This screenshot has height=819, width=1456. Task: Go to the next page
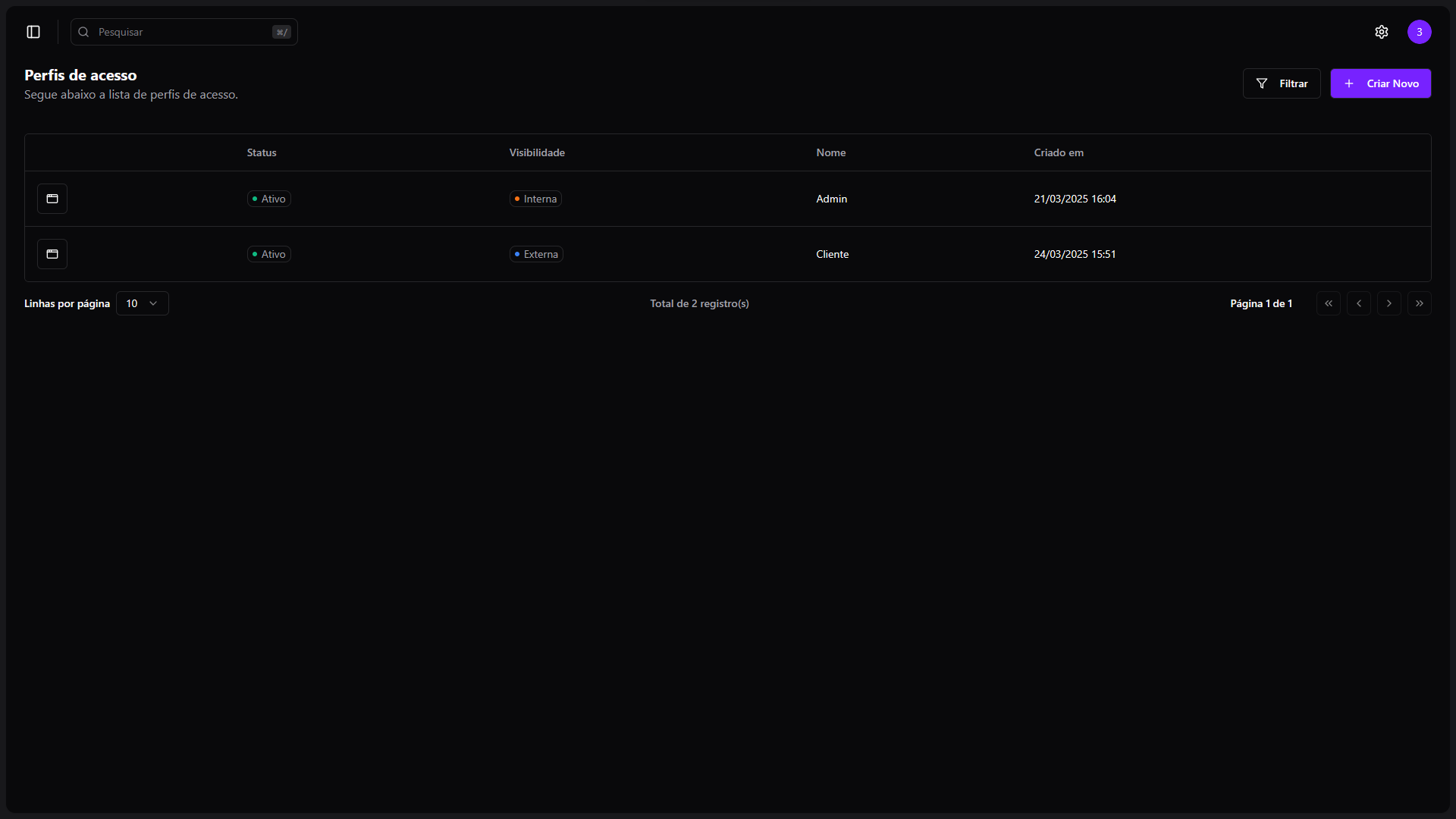tap(1389, 303)
